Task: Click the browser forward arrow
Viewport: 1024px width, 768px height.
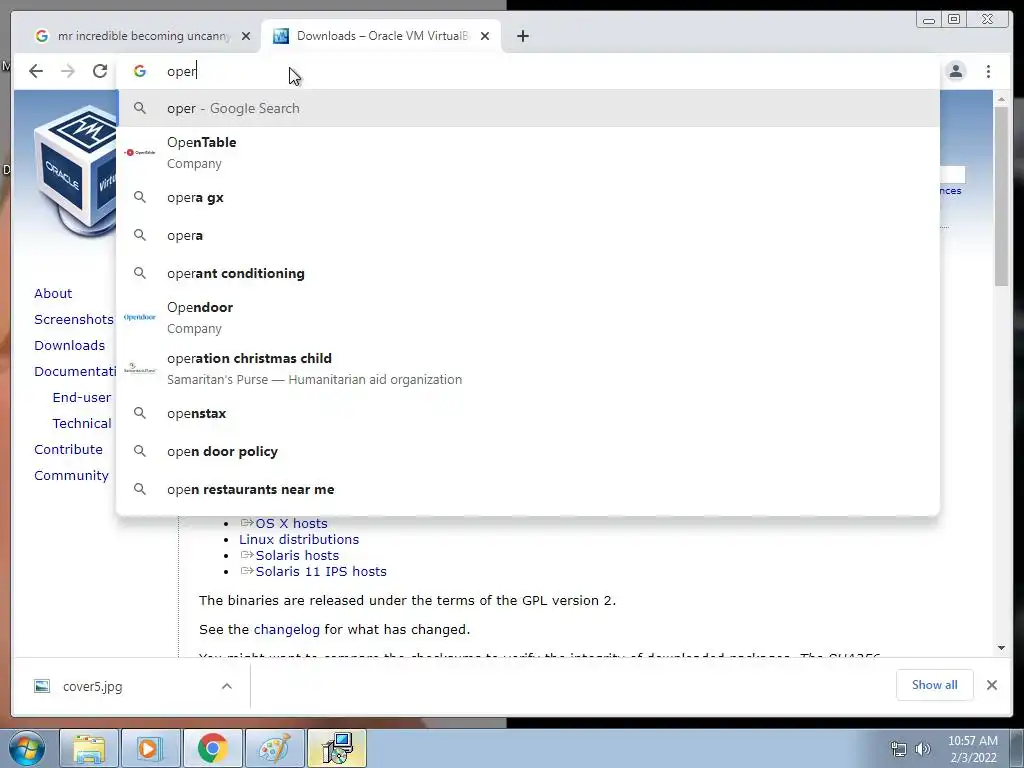Action: 68,71
